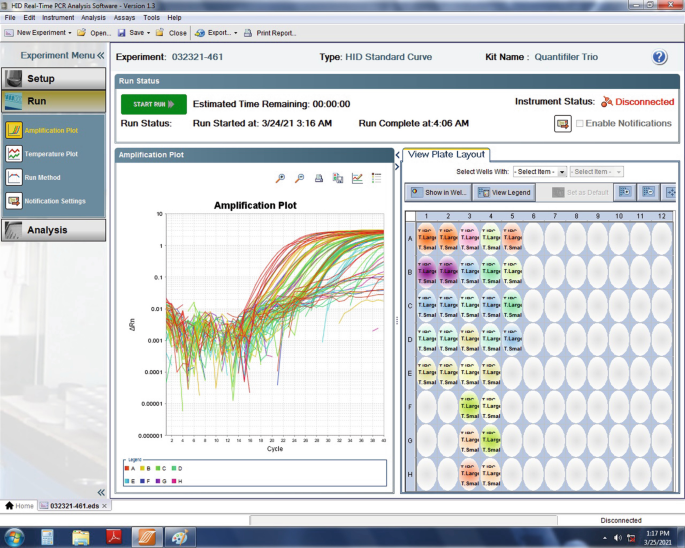Click the zoom in magnifier above the plot
The image size is (685, 548).
[x=282, y=178]
